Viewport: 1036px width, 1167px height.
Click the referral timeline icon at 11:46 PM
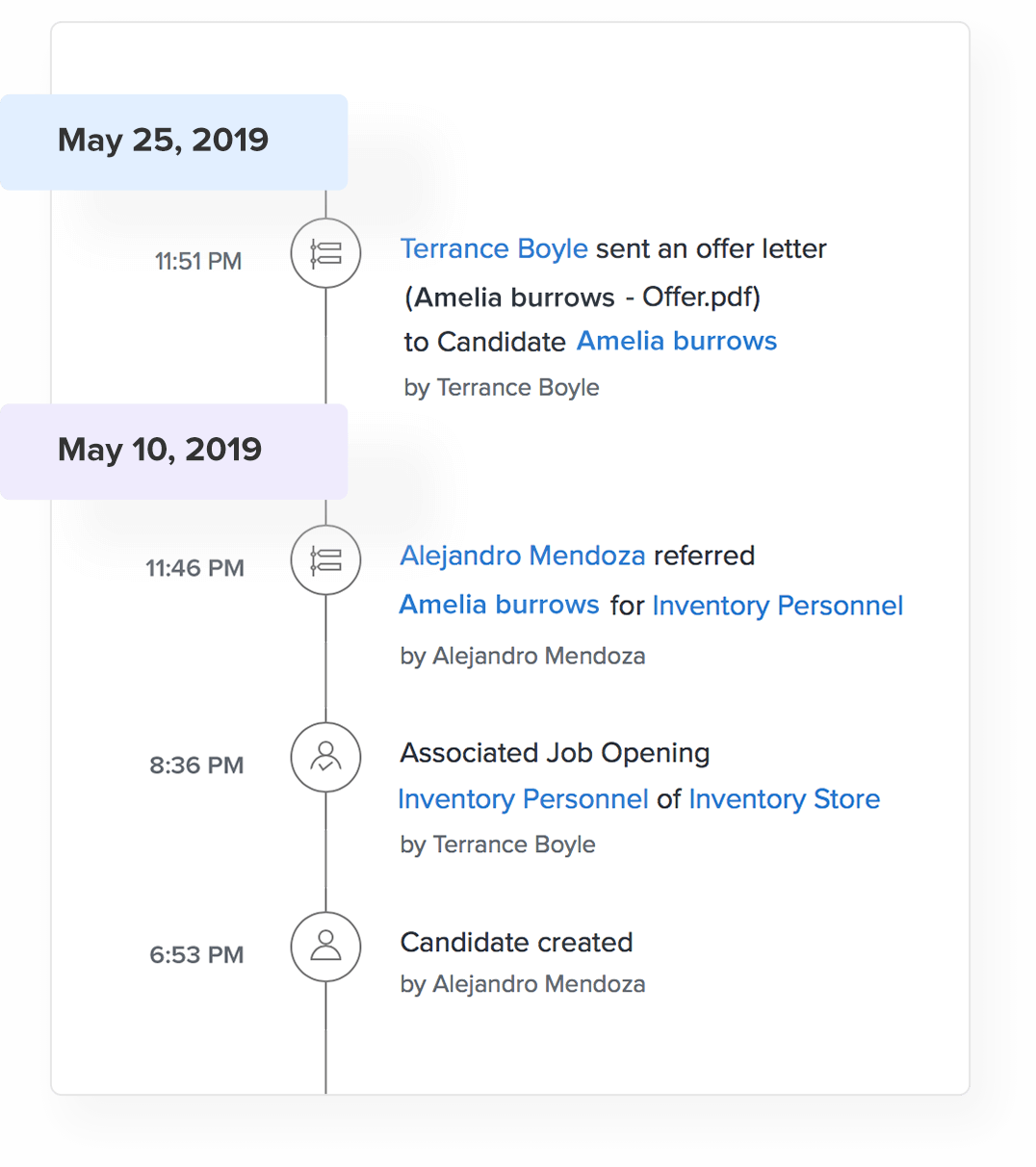tap(325, 560)
